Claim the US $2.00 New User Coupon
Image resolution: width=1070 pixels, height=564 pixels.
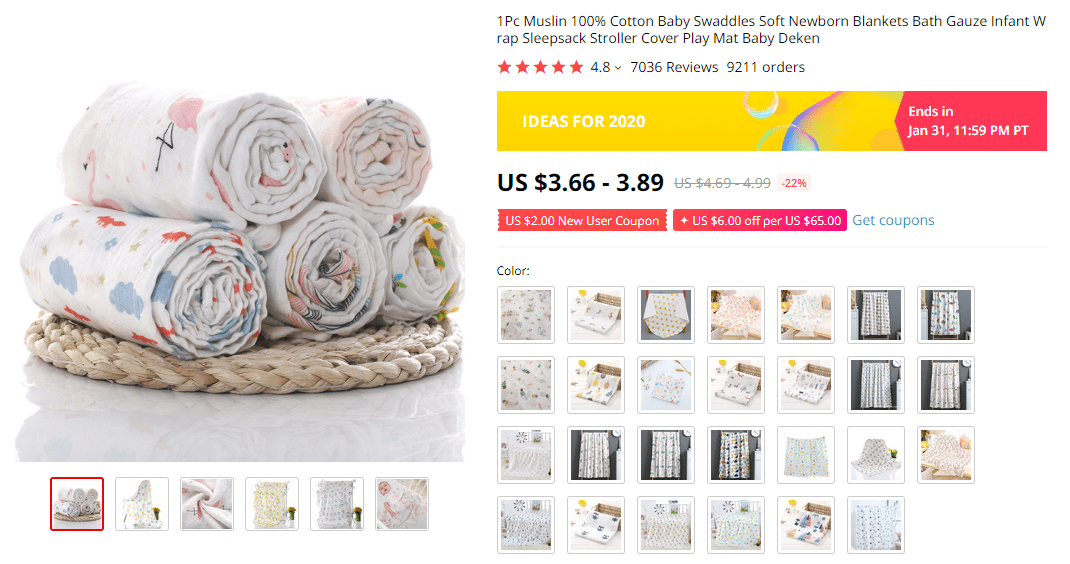tap(581, 221)
